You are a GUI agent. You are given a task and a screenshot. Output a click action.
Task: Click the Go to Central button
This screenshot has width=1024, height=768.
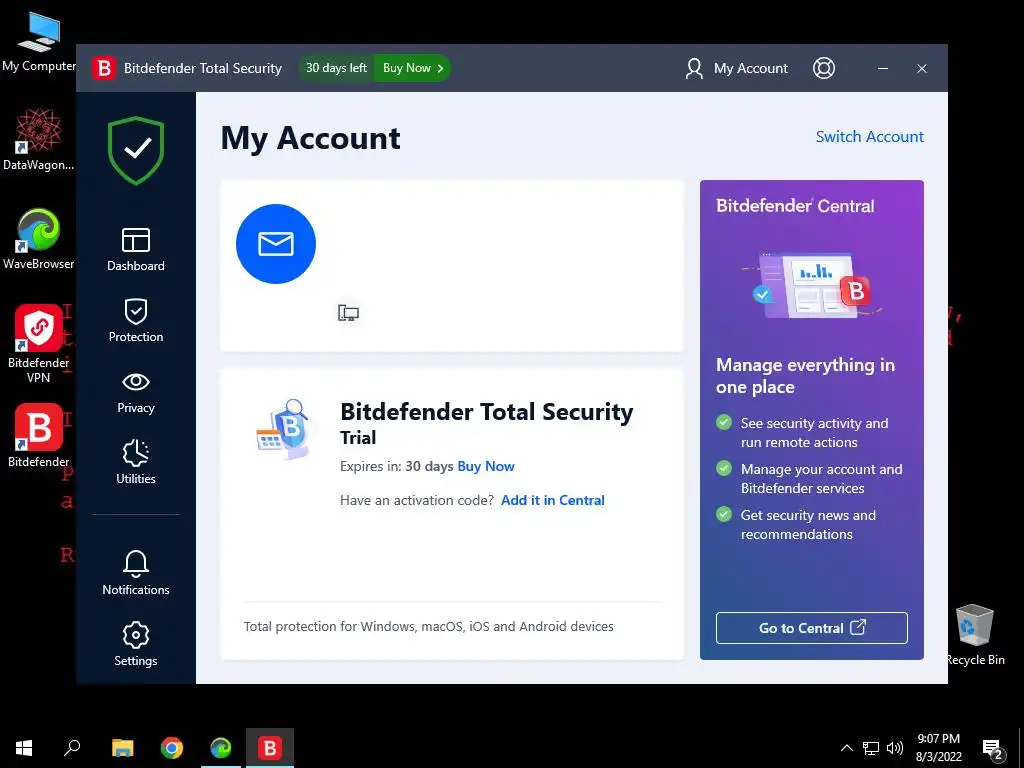pyautogui.click(x=811, y=628)
